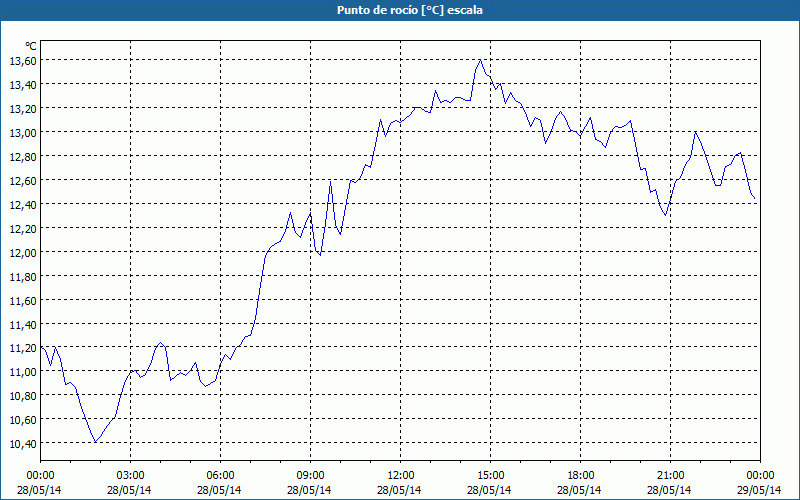Choose the "10,80" y-axis tick label
Image resolution: width=800 pixels, height=500 pixels.
pyautogui.click(x=23, y=395)
